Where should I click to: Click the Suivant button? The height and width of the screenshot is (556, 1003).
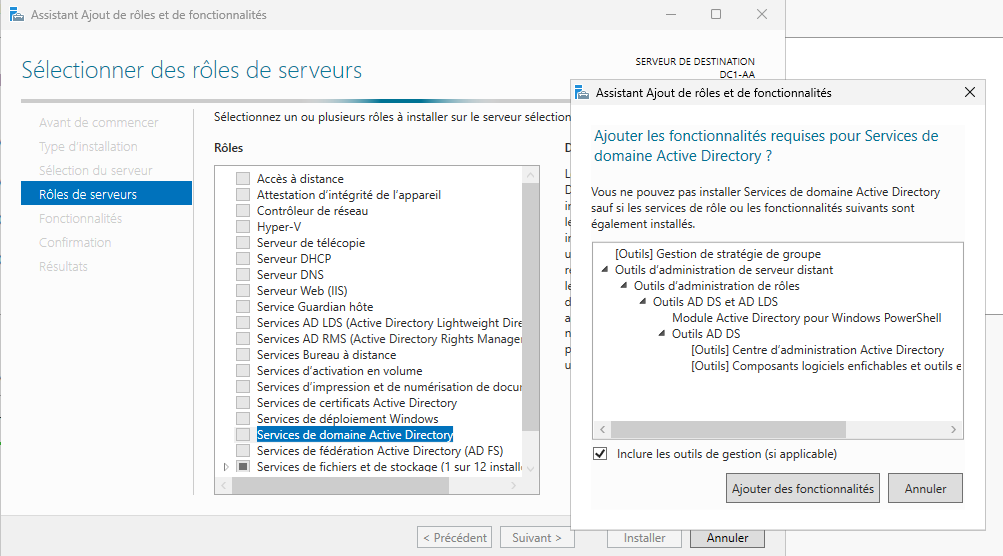537,538
